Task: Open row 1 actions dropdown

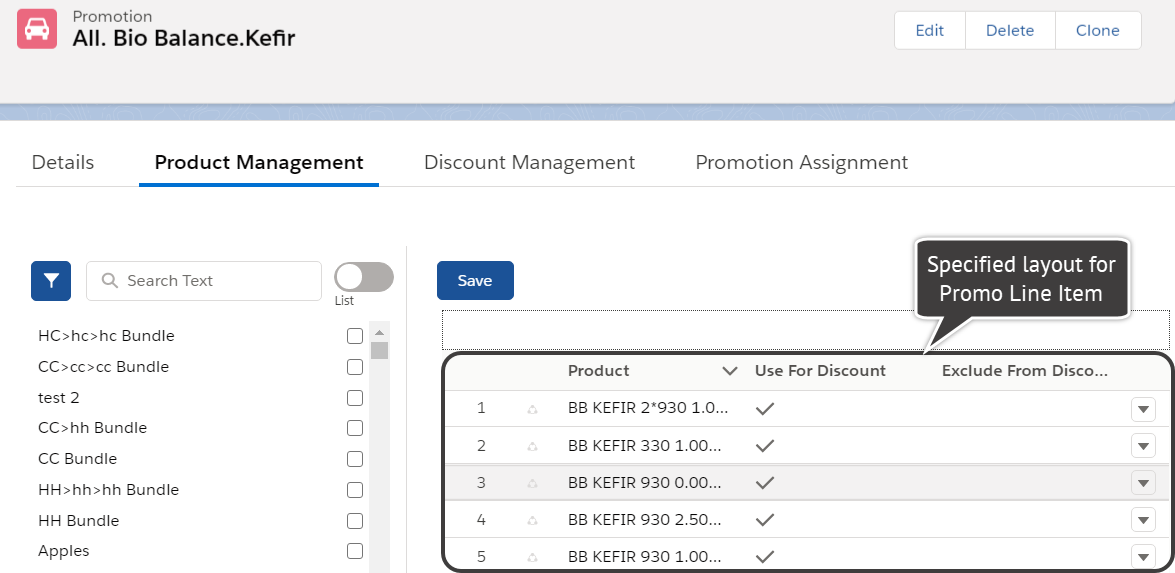Action: [1143, 410]
